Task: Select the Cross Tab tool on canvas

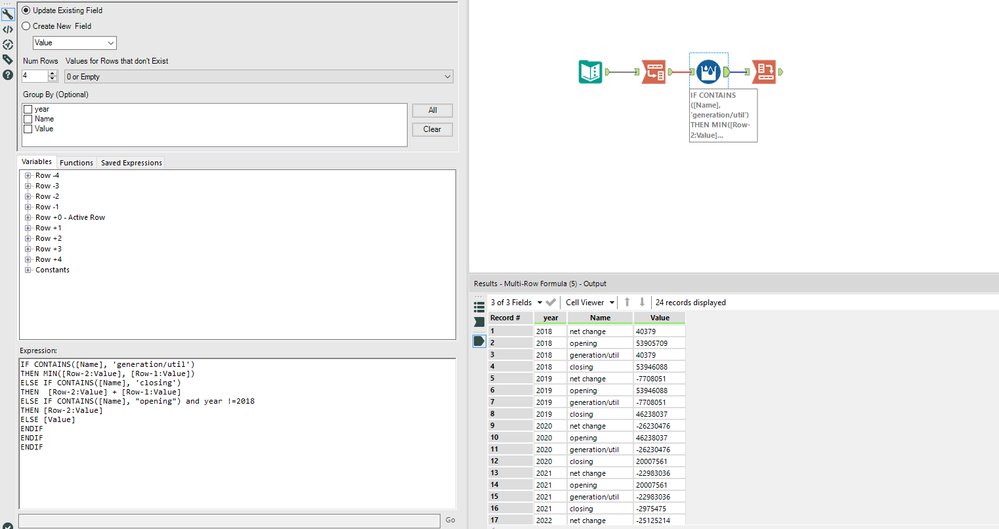Action: coord(764,72)
